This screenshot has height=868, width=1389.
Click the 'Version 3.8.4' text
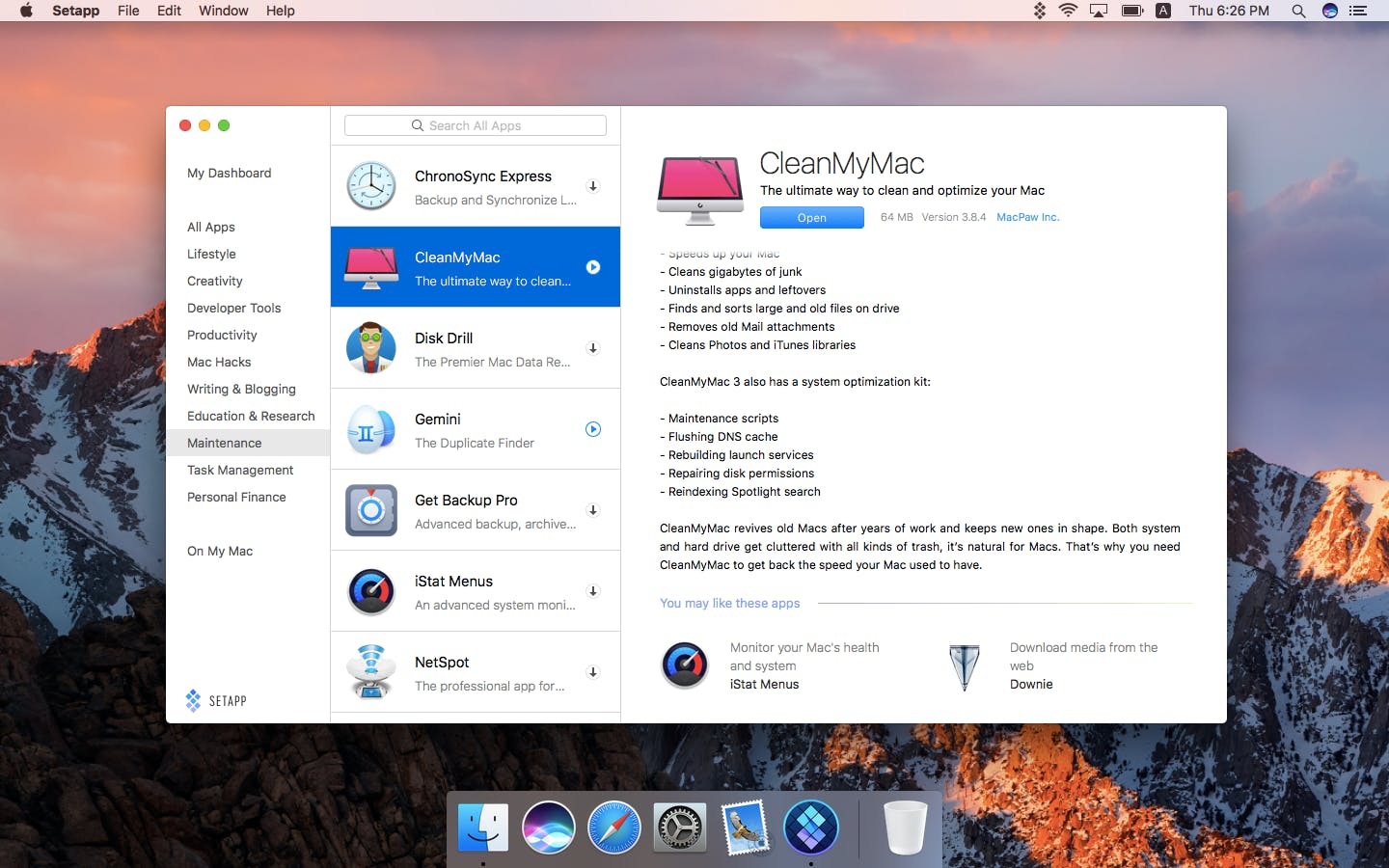coord(954,217)
